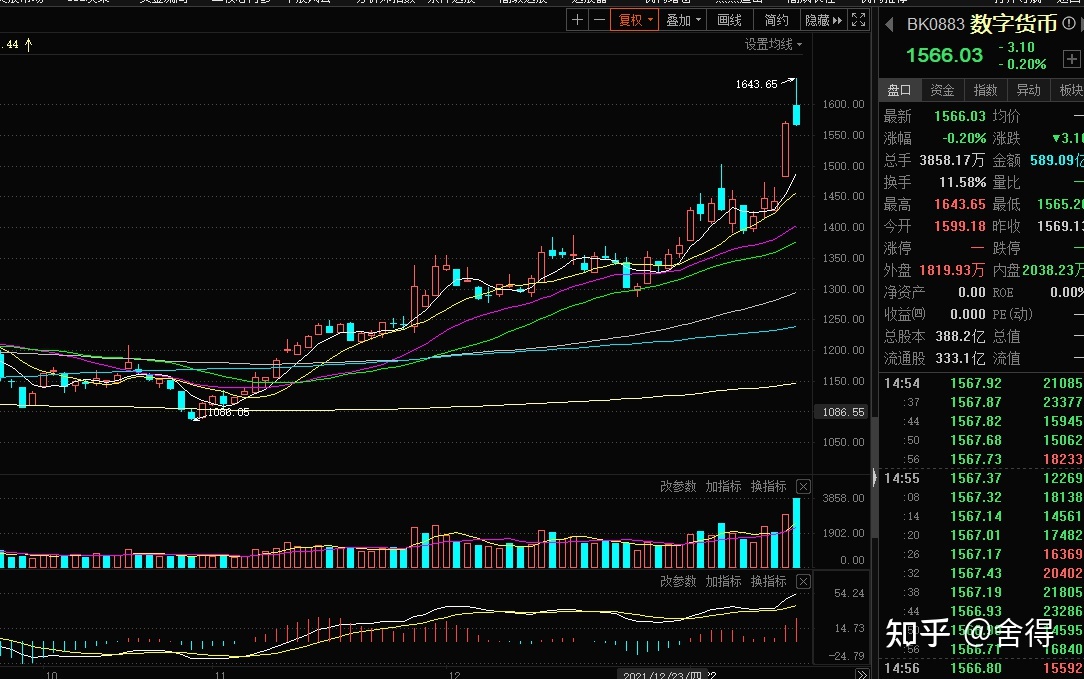
Task: Open the 复权 dropdown
Action: (x=636, y=19)
